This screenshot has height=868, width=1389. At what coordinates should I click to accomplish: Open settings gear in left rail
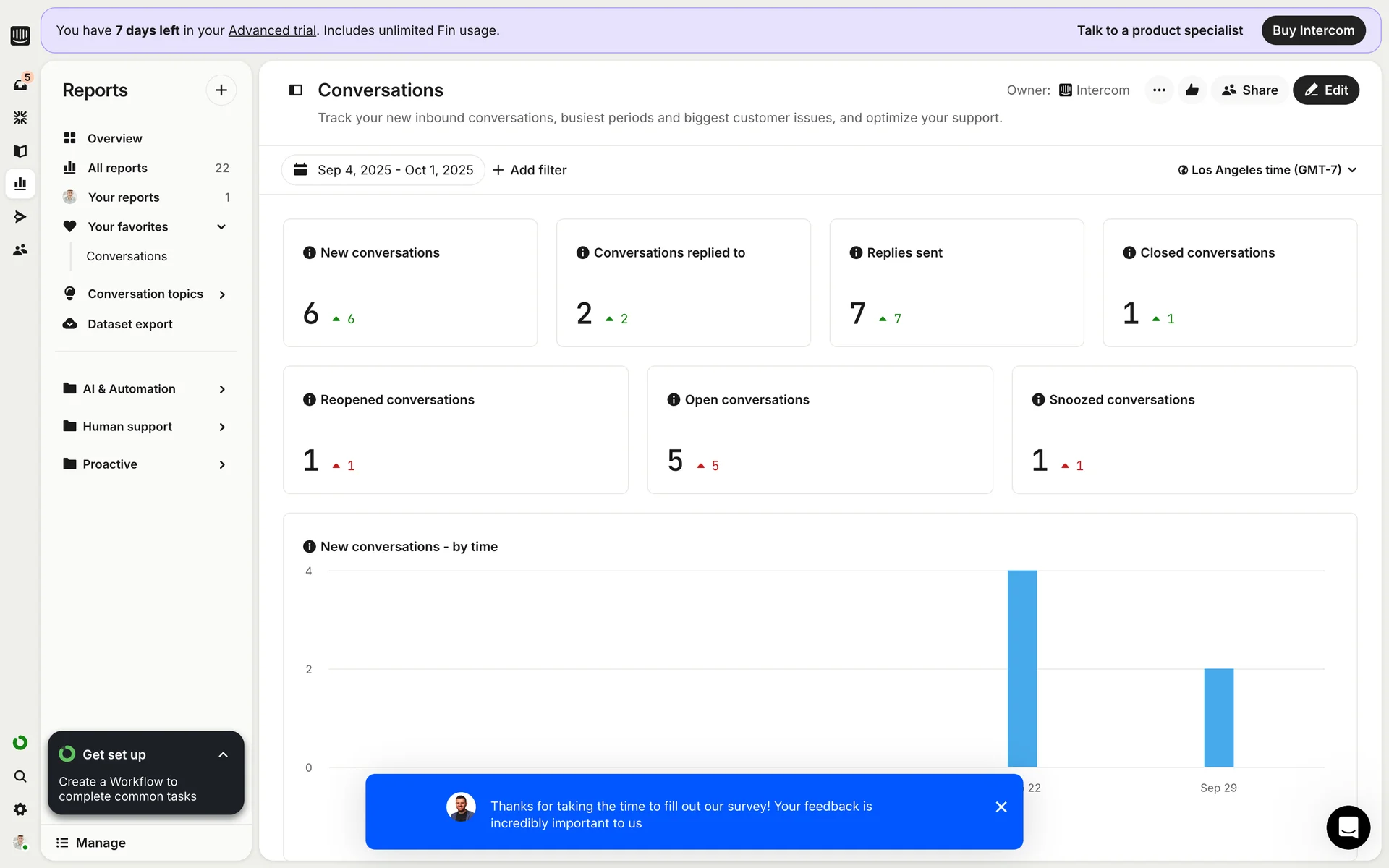[x=20, y=809]
